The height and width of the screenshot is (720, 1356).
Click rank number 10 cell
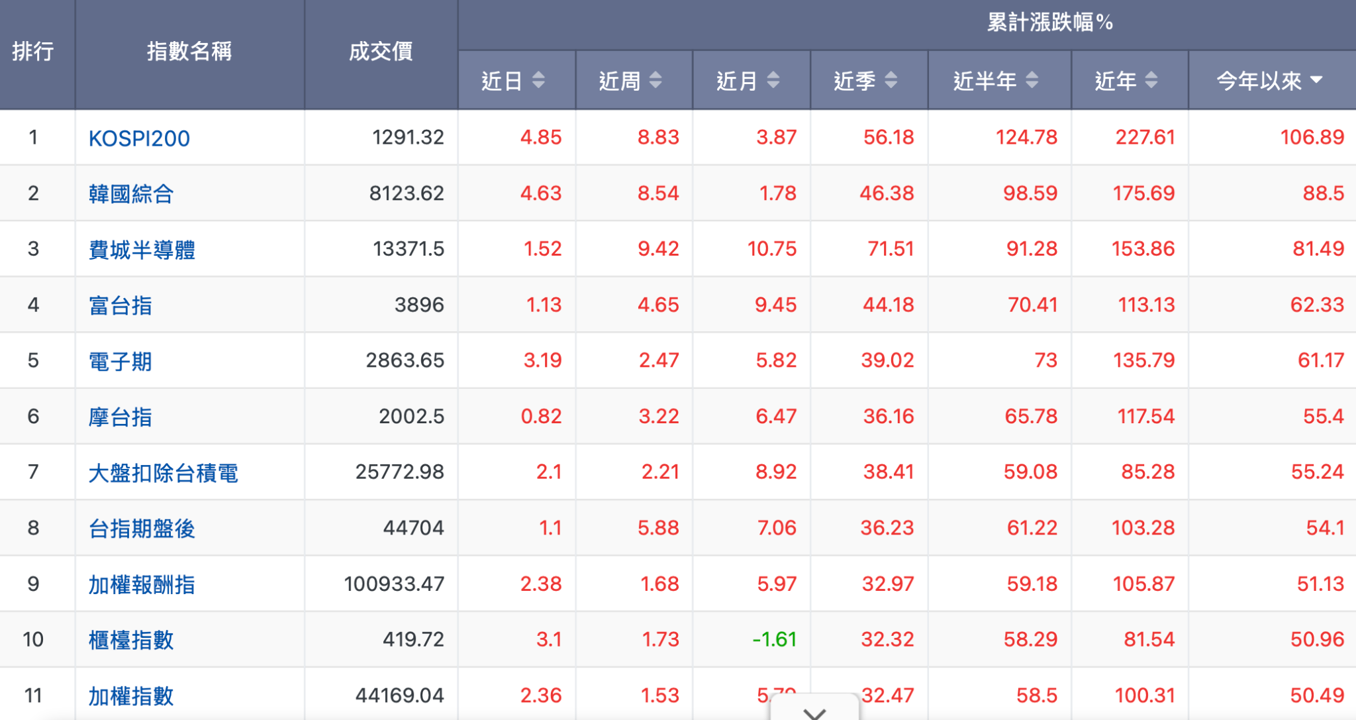[33, 640]
